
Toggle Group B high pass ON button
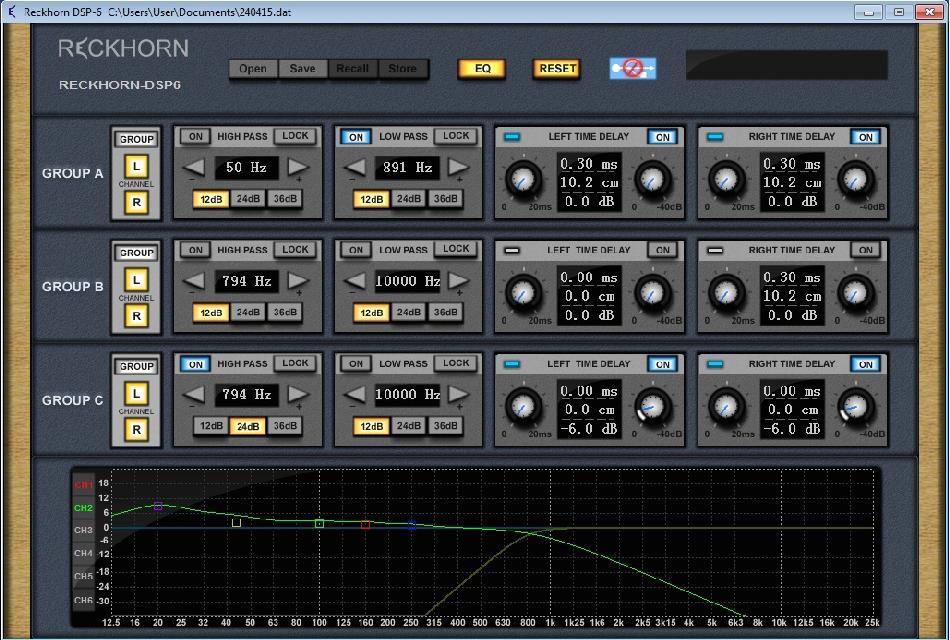[195, 250]
